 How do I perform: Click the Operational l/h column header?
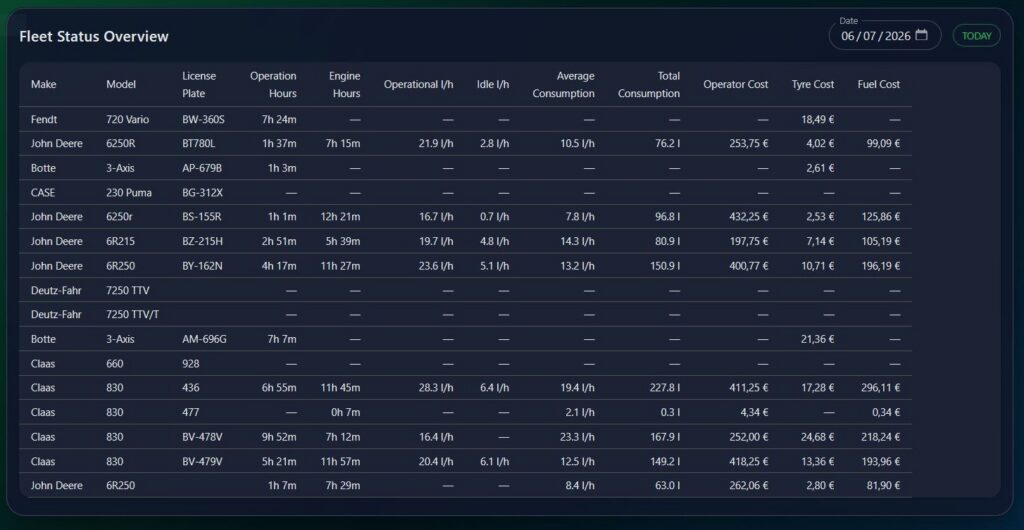[419, 84]
